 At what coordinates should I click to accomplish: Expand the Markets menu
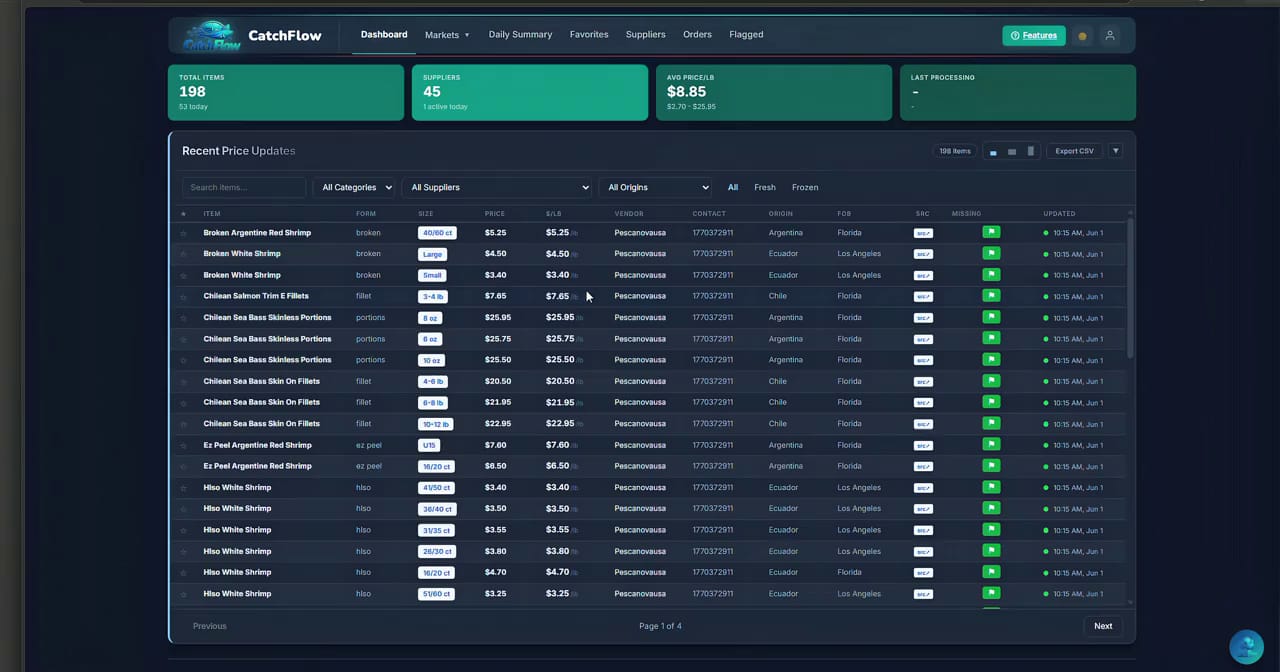coord(447,35)
